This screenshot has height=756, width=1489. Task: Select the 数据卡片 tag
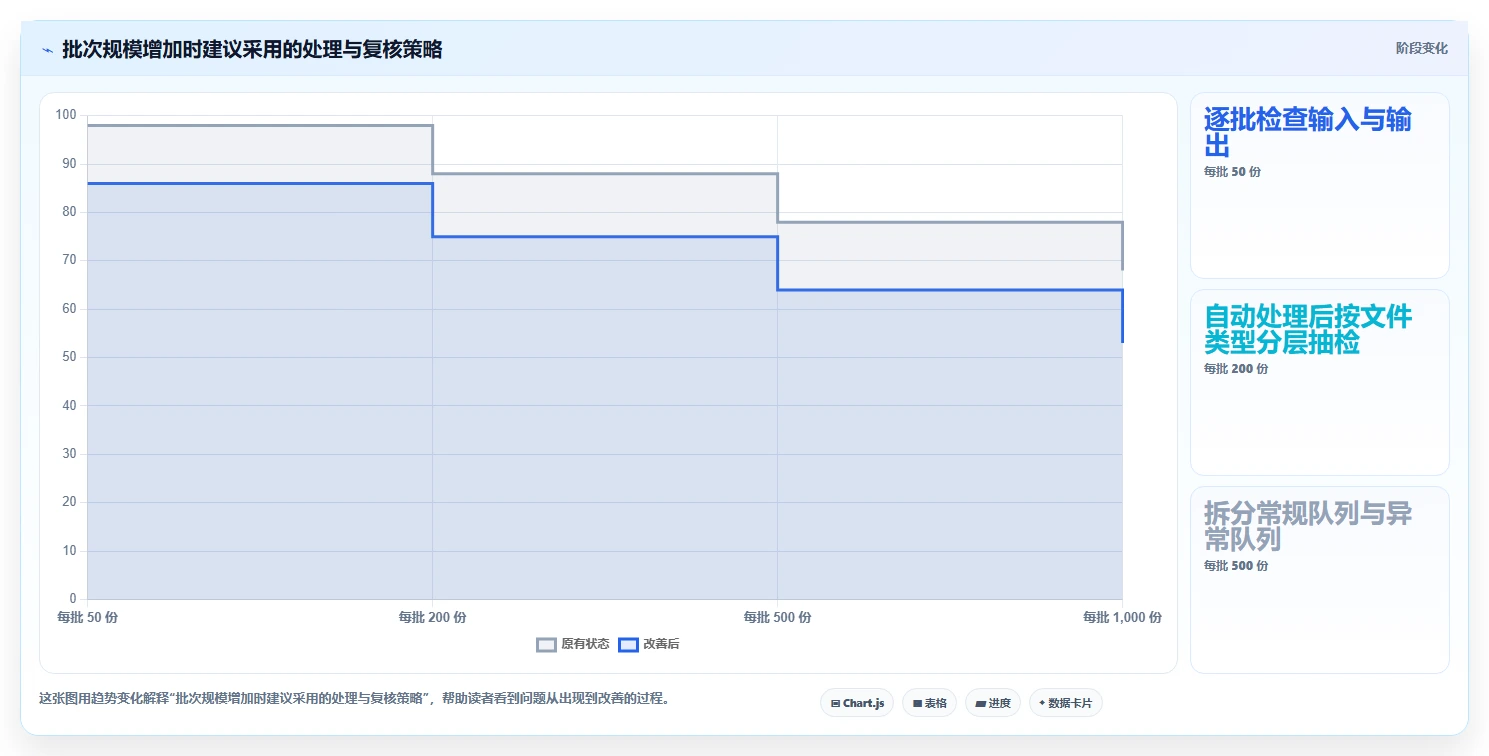(1065, 703)
